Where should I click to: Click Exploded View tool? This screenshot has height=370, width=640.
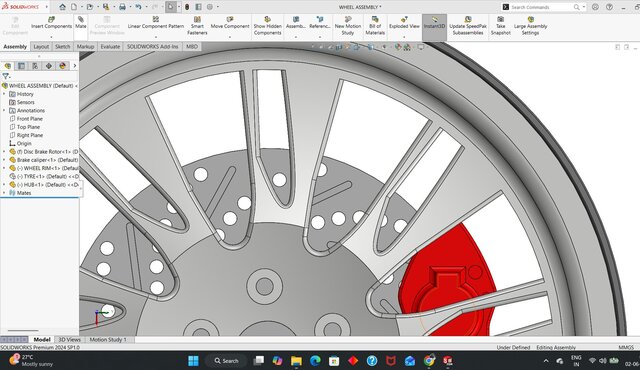pos(404,23)
